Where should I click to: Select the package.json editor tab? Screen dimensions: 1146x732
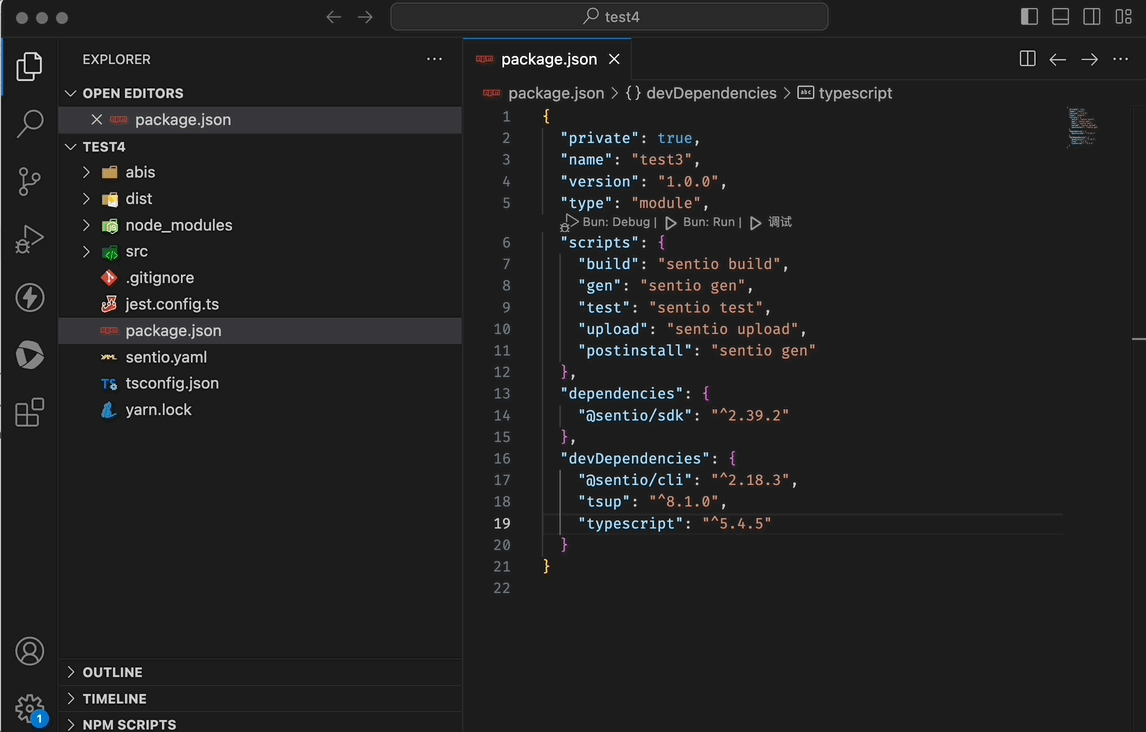pyautogui.click(x=548, y=59)
